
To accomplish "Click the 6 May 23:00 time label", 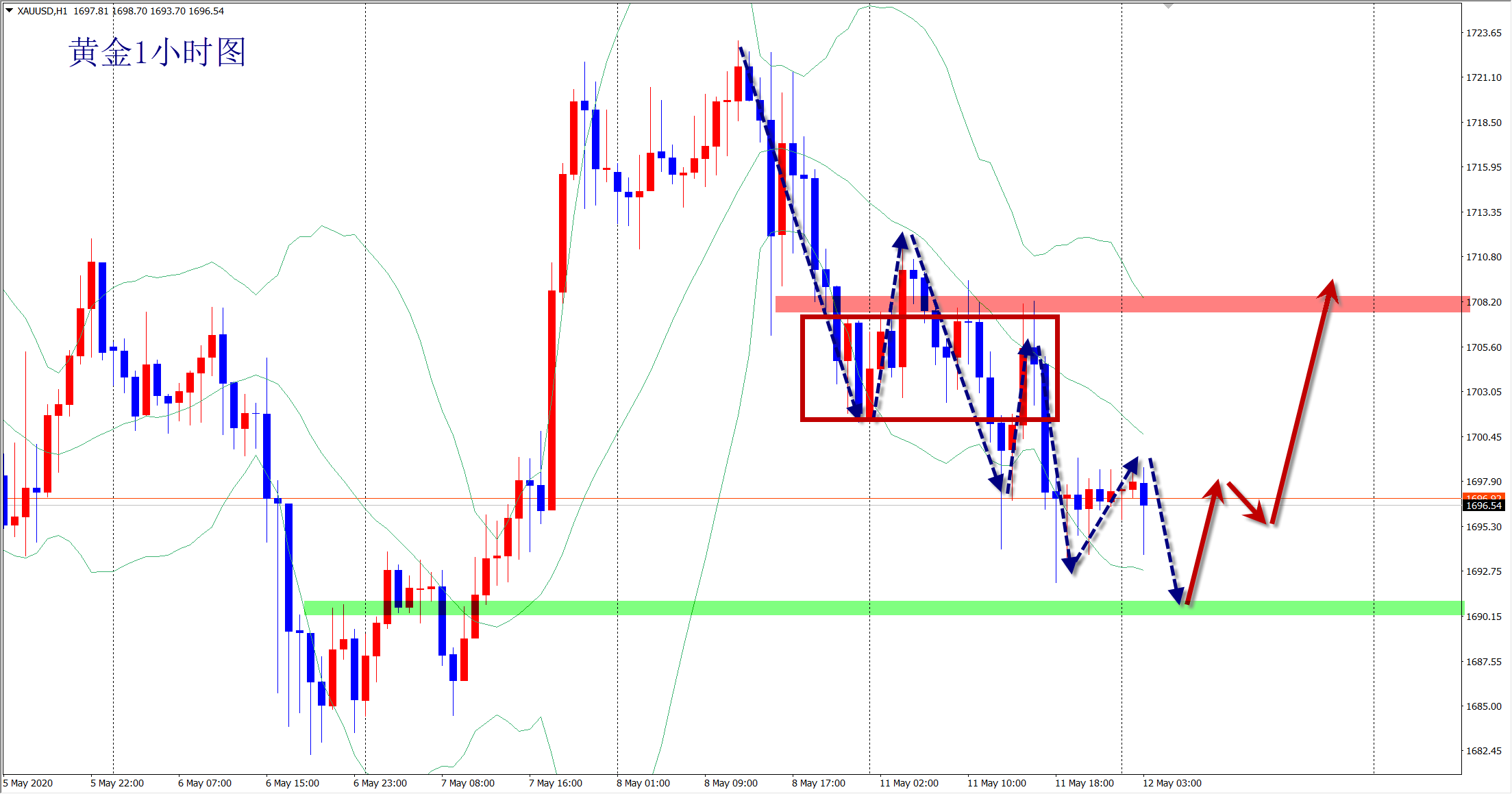I will (380, 783).
